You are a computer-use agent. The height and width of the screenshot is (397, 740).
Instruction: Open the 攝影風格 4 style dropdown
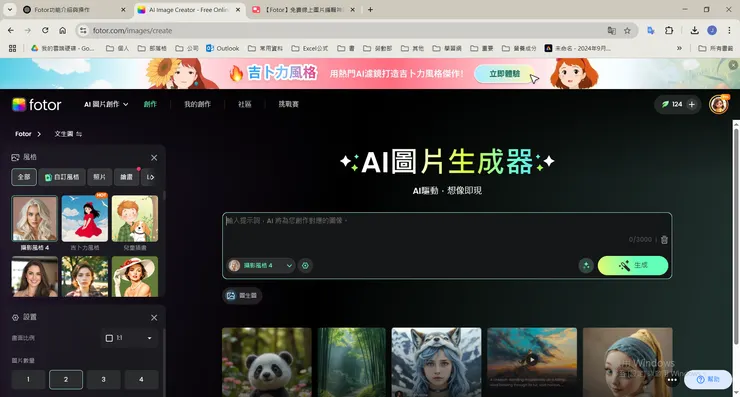click(x=261, y=266)
